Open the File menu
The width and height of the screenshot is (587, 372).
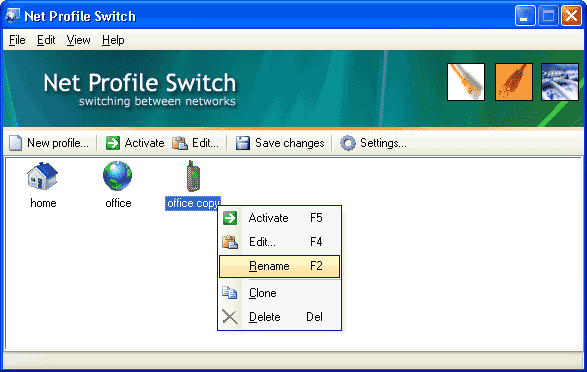(17, 40)
